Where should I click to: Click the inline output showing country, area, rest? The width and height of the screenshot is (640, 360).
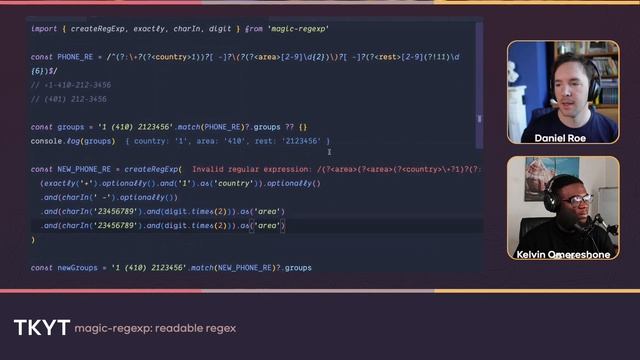[227, 141]
